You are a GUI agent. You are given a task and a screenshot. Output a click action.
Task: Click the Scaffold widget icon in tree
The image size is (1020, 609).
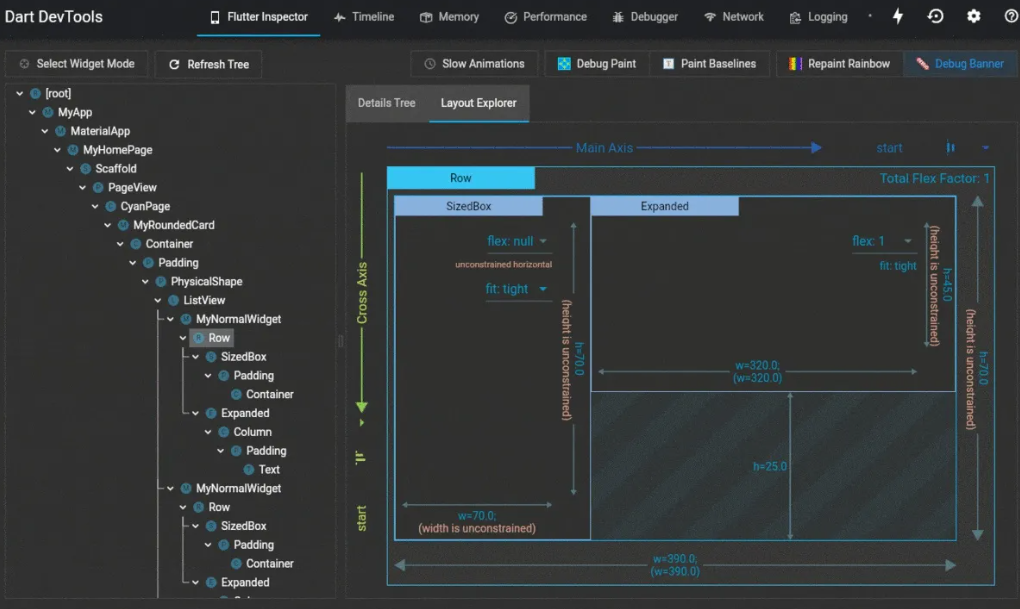(85, 169)
